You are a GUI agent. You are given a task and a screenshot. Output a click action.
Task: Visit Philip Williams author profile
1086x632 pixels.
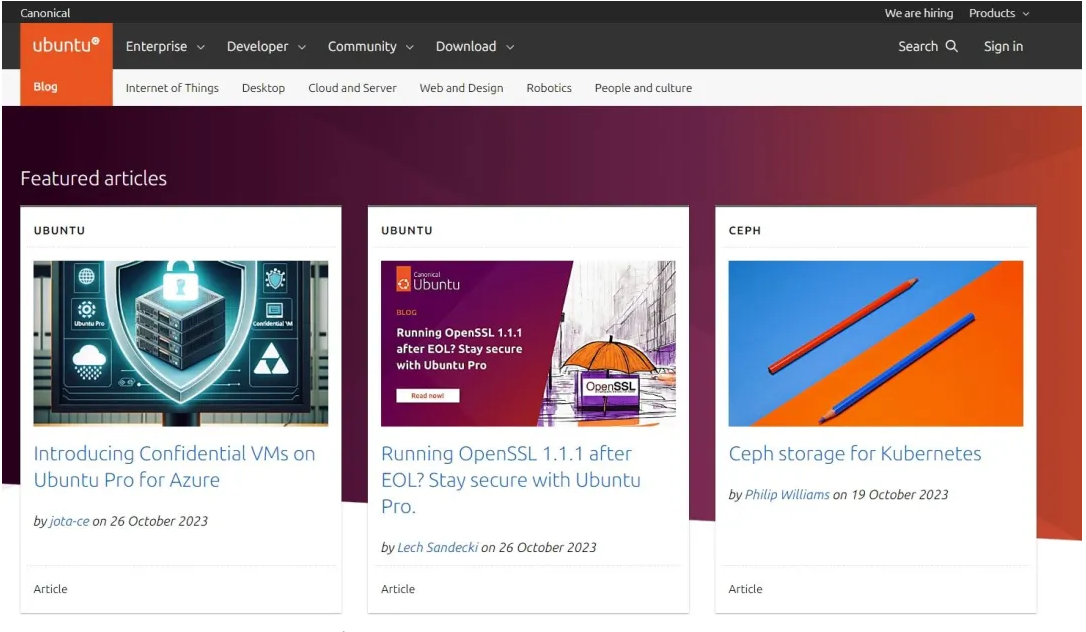click(787, 494)
